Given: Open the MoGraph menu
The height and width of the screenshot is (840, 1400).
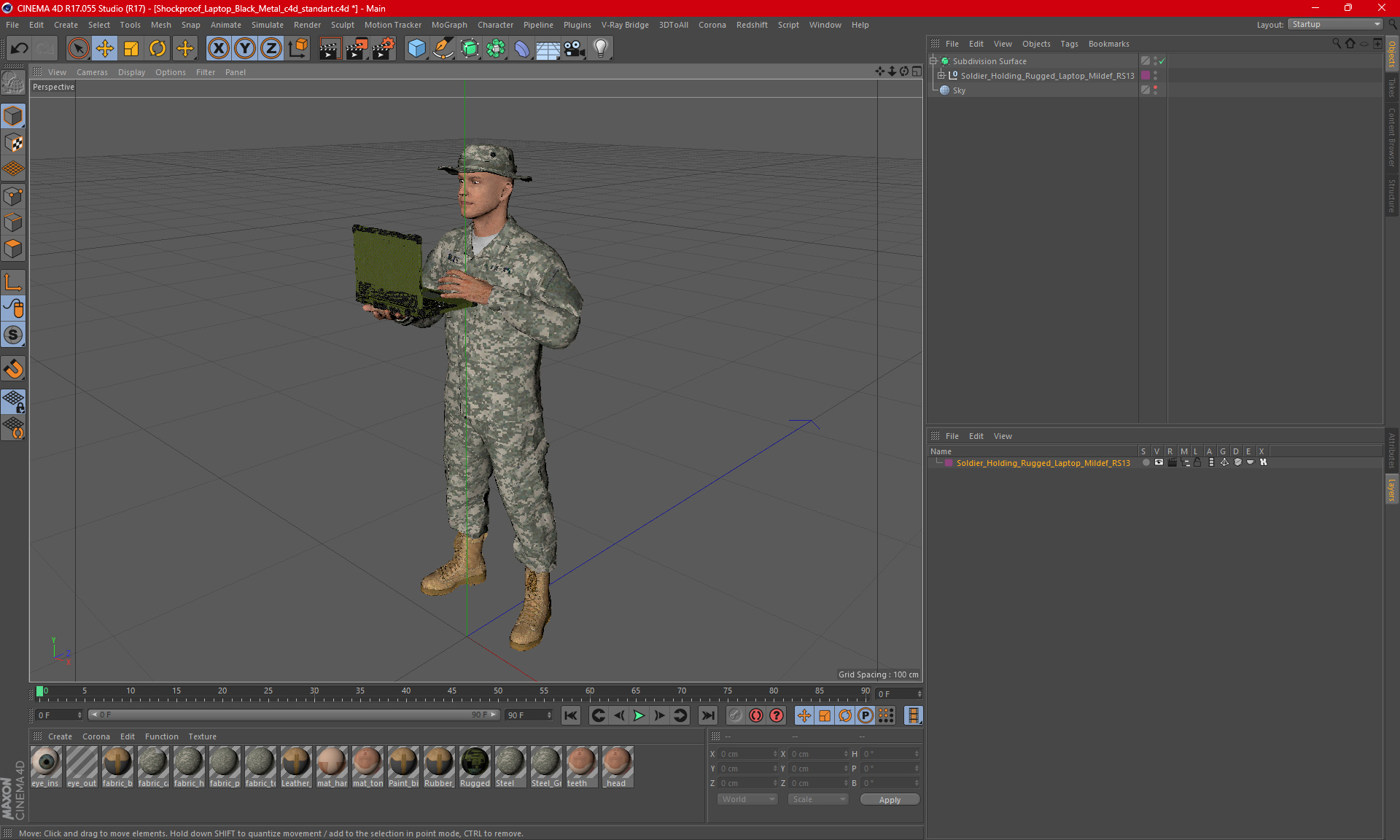Looking at the screenshot, I should 449,25.
